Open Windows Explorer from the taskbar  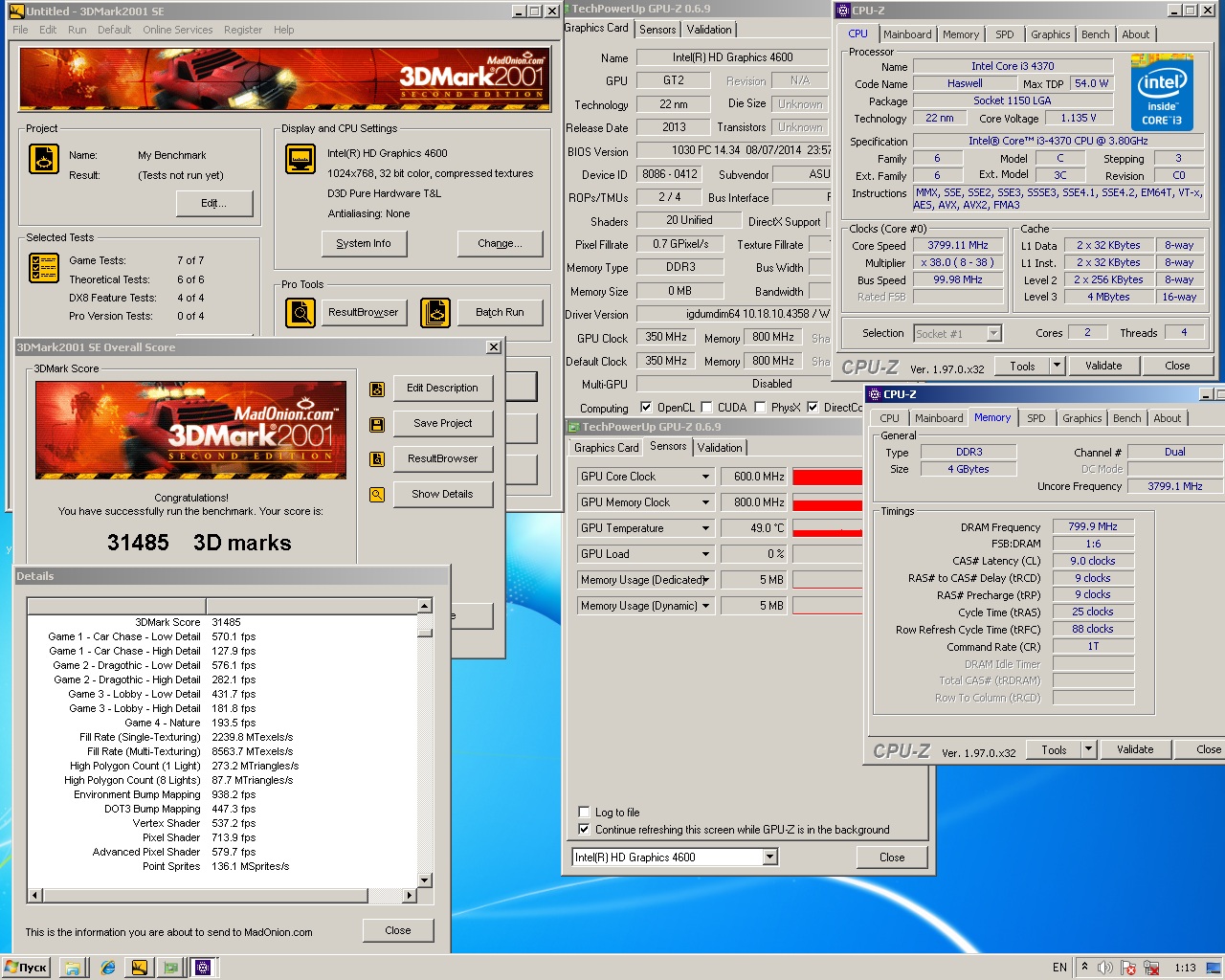click(72, 968)
